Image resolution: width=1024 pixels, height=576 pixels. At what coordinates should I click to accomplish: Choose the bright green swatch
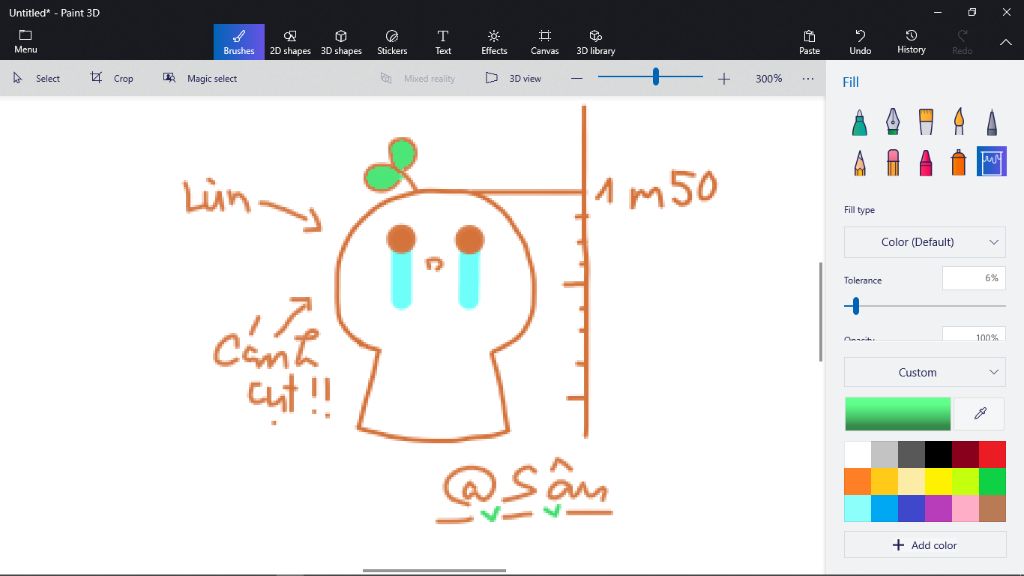[x=992, y=481]
